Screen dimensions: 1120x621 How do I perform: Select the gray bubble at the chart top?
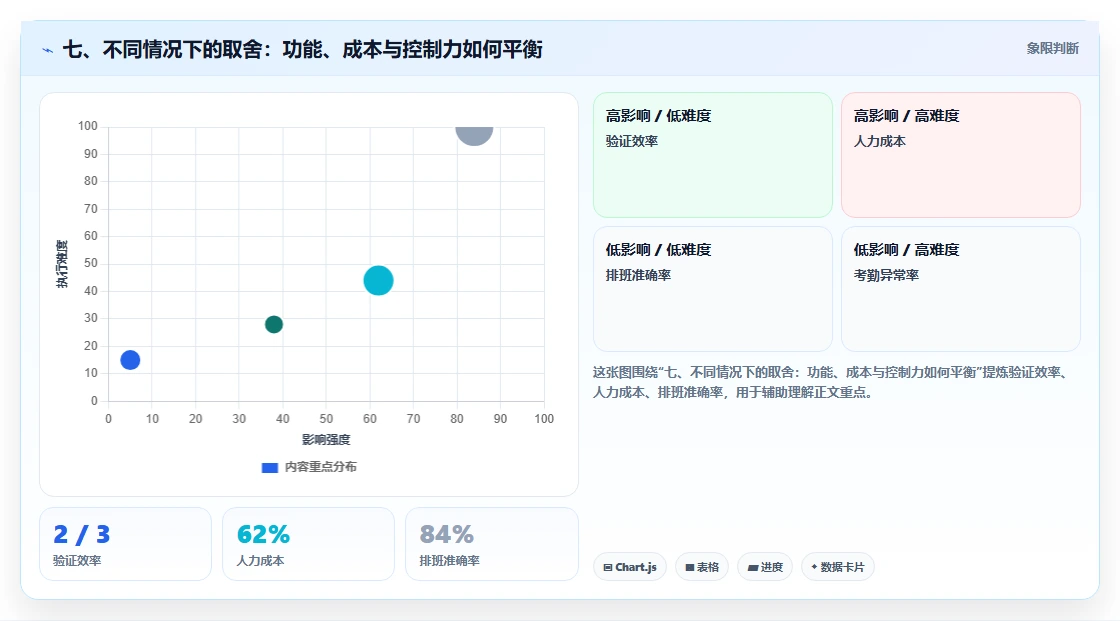point(474,134)
